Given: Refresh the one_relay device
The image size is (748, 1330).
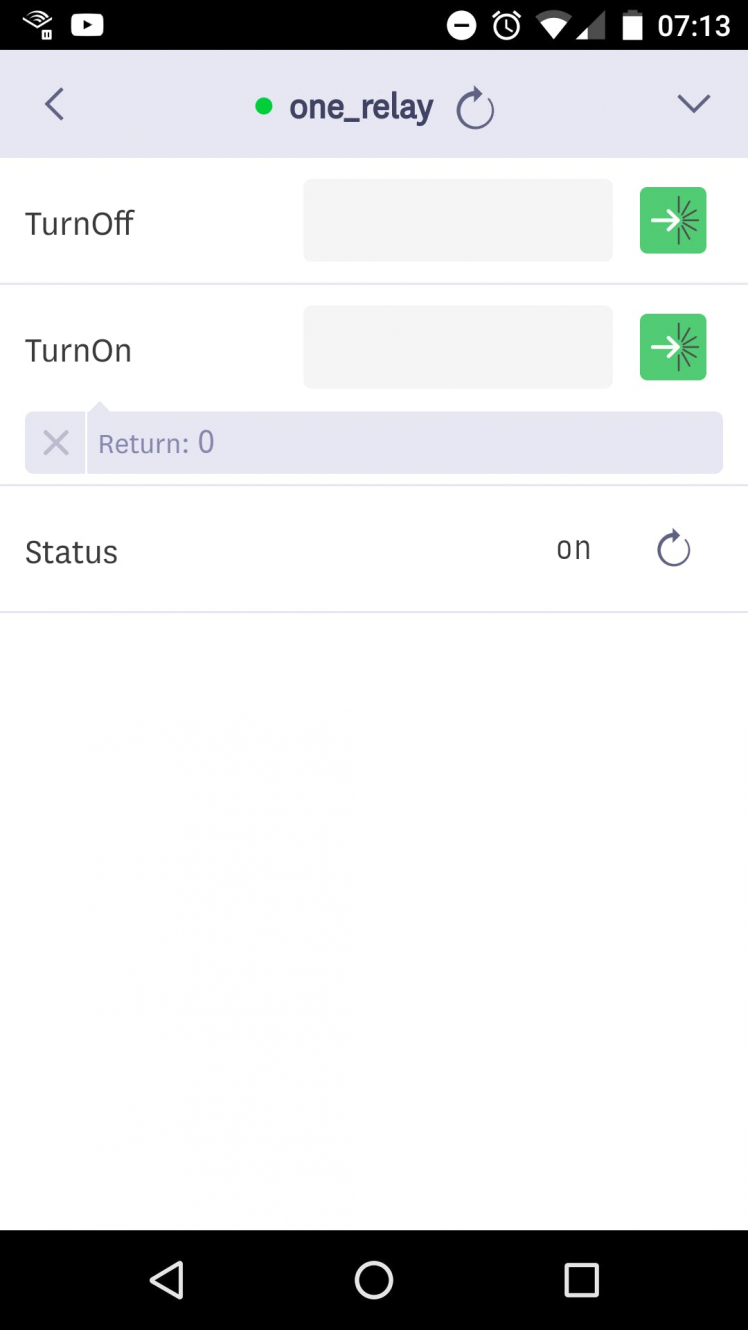Looking at the screenshot, I should 475,108.
